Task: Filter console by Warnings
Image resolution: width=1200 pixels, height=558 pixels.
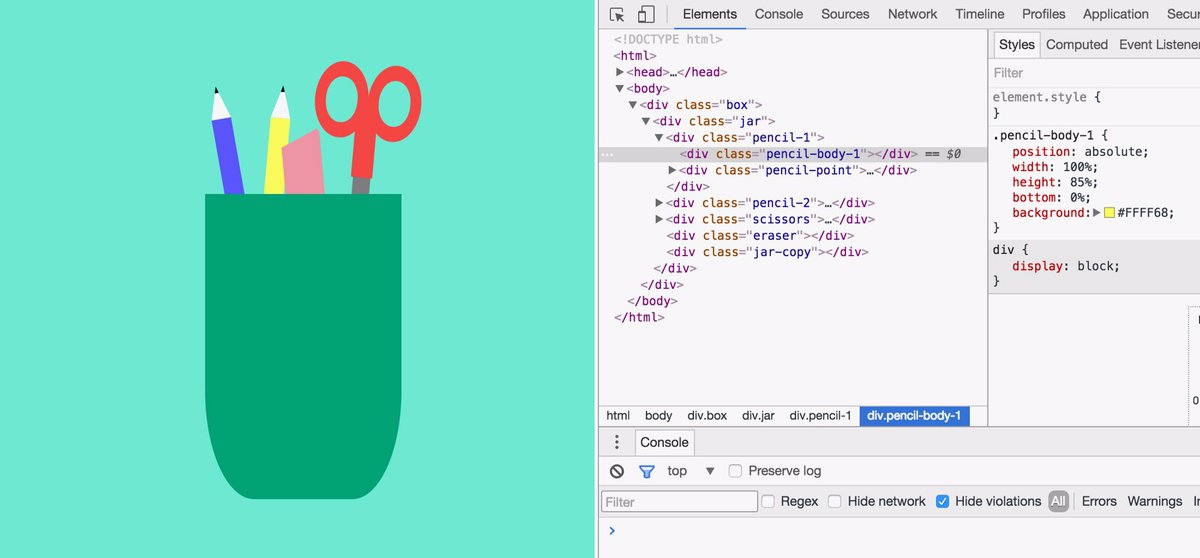Action: click(1155, 501)
